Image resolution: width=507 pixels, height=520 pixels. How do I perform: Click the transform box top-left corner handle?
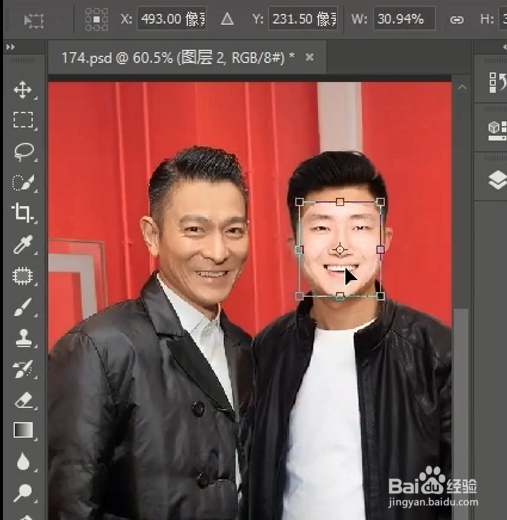pyautogui.click(x=300, y=202)
